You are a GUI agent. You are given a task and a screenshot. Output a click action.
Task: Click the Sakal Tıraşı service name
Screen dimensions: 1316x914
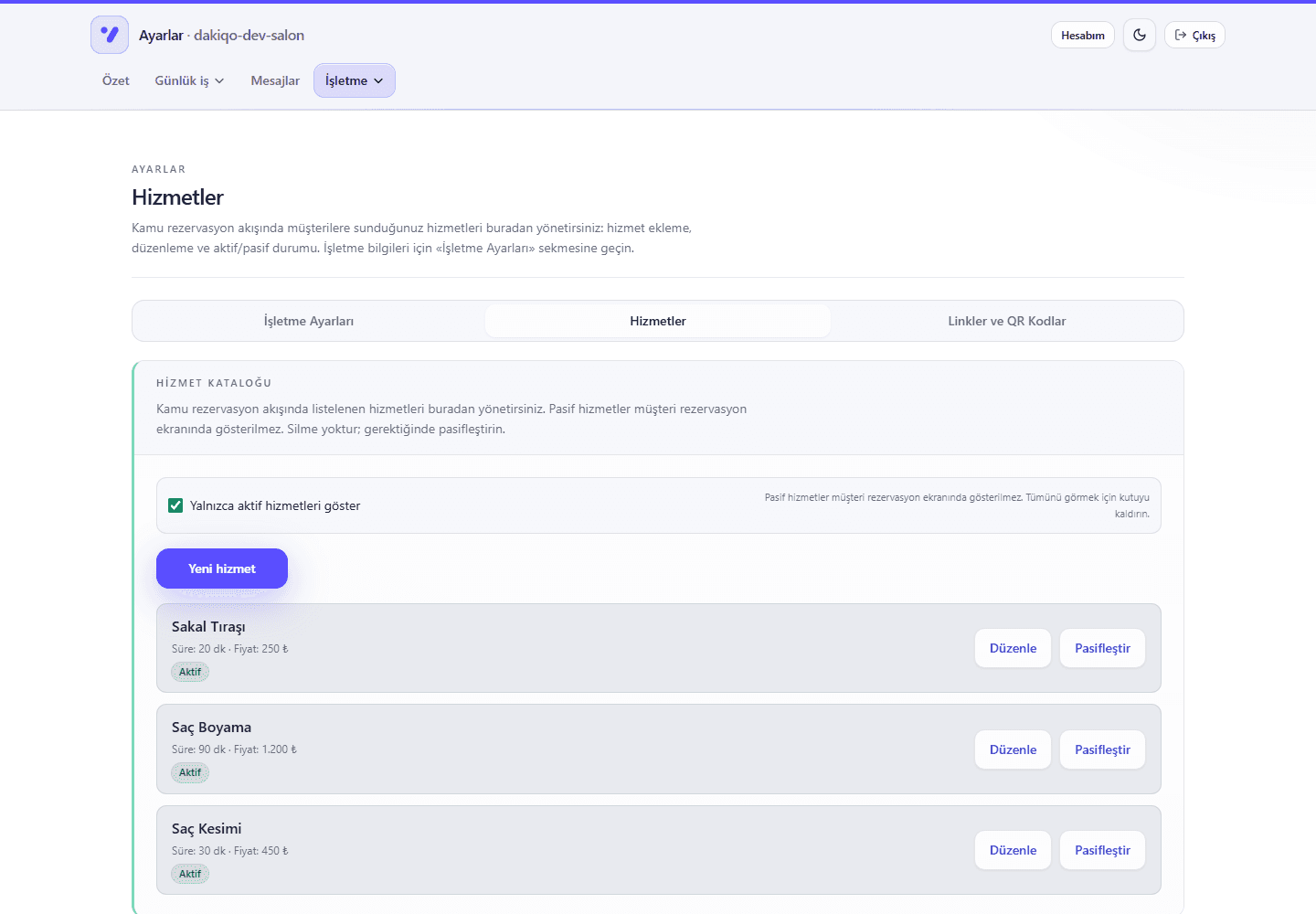208,627
